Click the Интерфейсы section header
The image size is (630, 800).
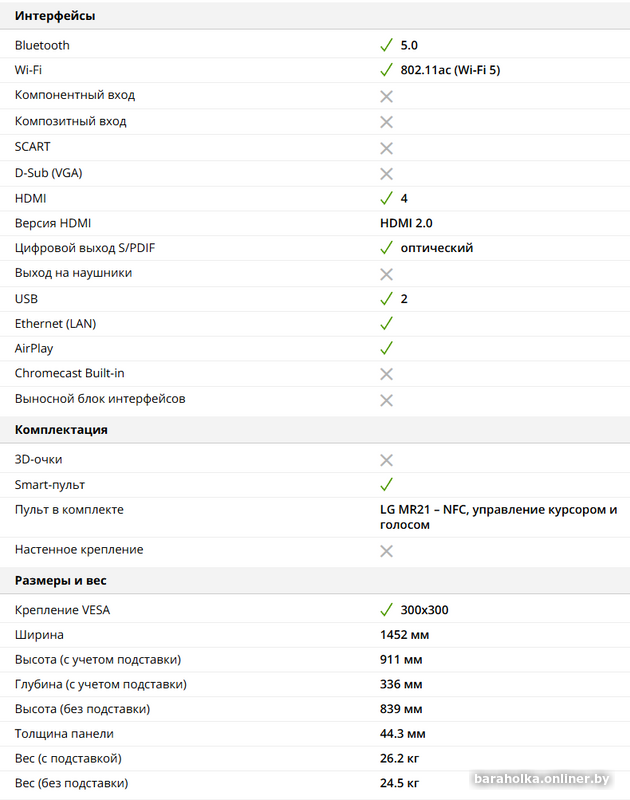click(x=56, y=16)
